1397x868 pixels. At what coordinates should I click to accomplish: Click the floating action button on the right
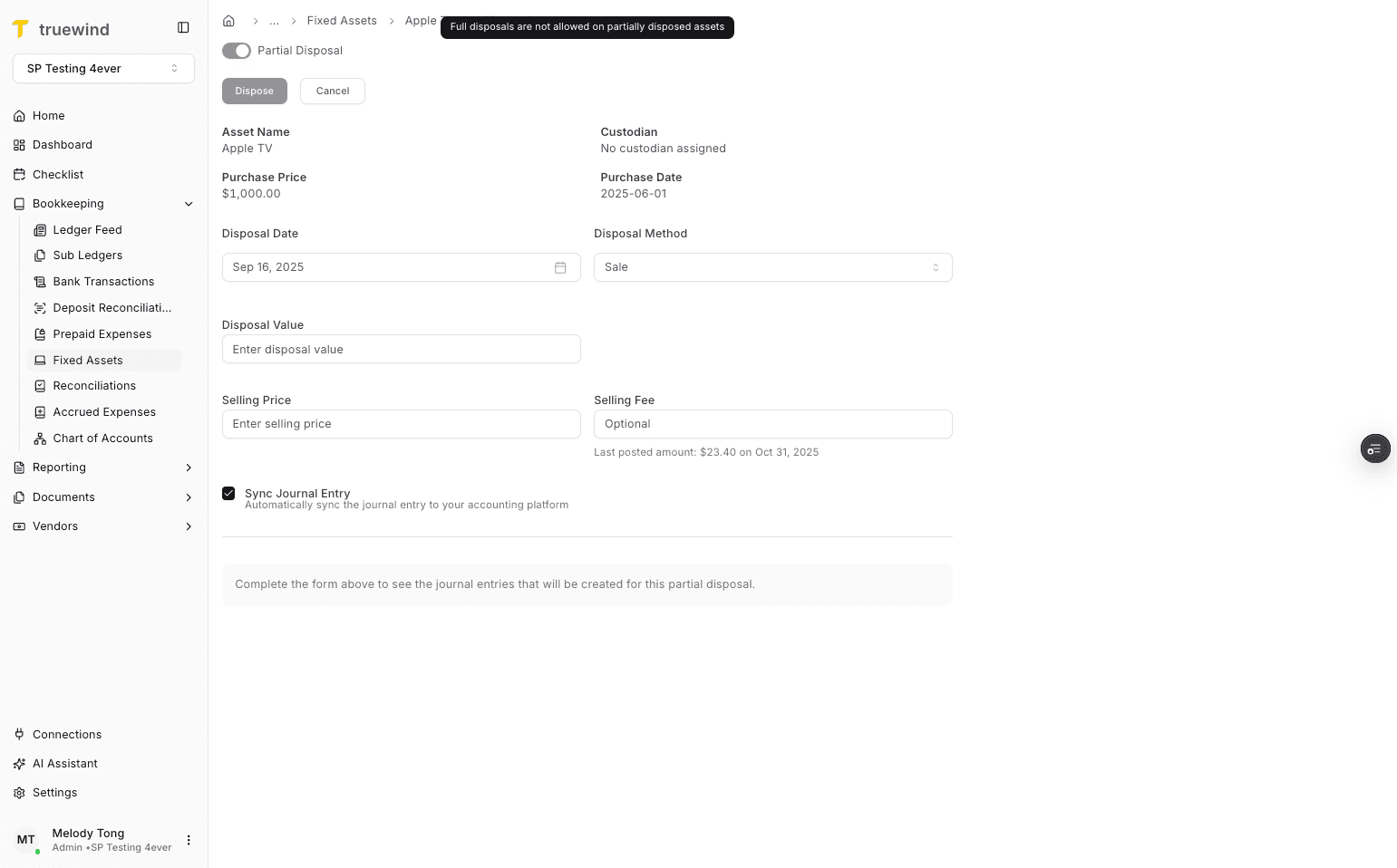[x=1375, y=448]
